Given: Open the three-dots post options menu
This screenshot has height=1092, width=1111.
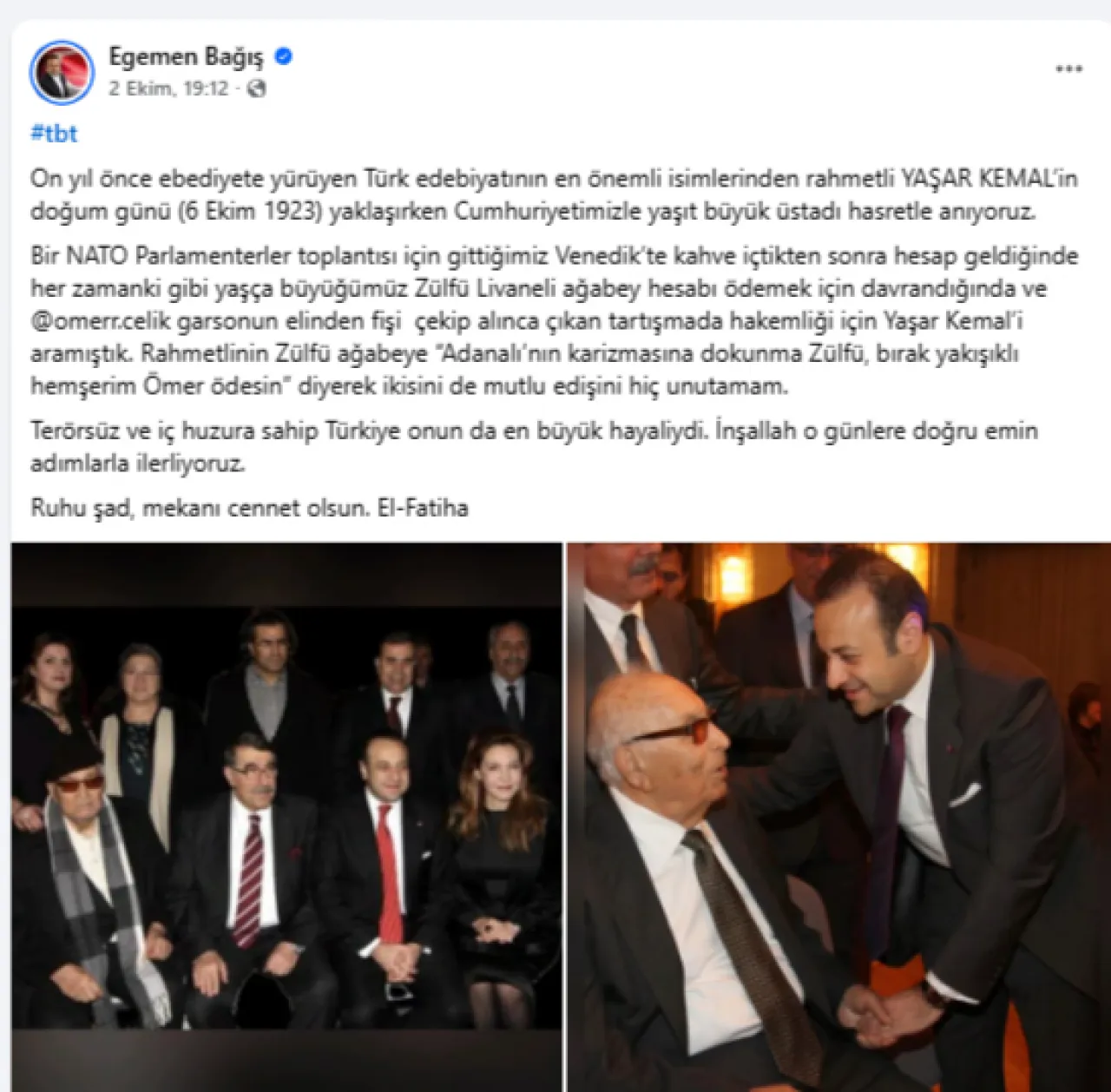Looking at the screenshot, I should click(x=1068, y=69).
